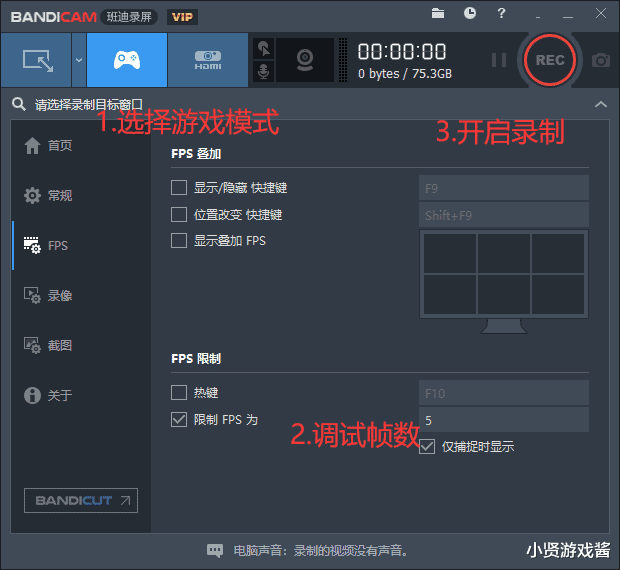Open the output folder icon

coord(438,13)
